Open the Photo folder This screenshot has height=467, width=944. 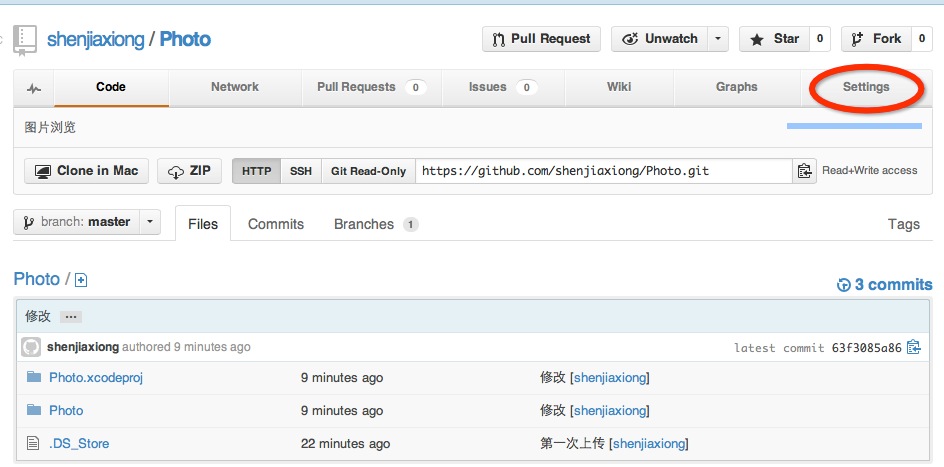(x=66, y=410)
